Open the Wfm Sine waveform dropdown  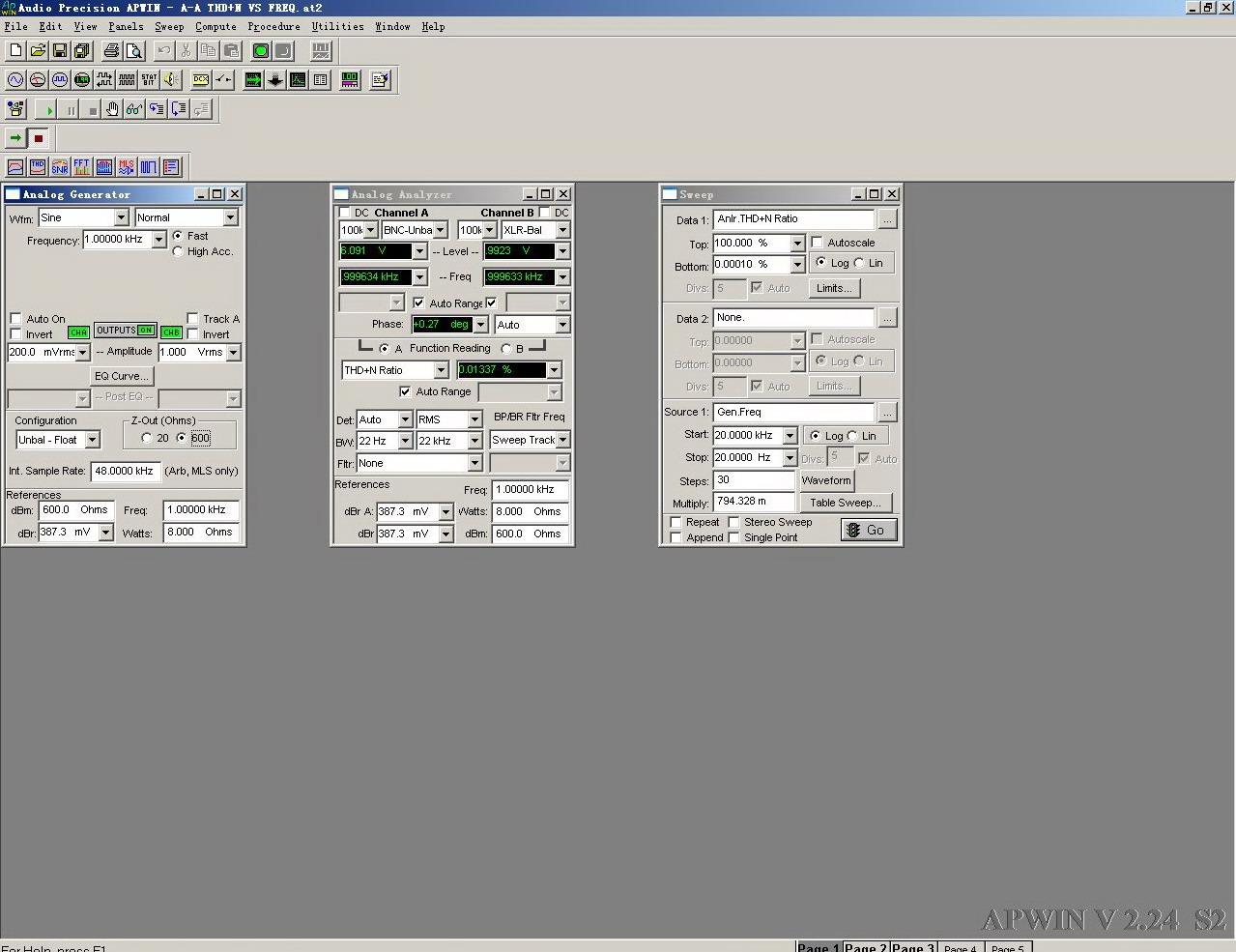tap(122, 218)
